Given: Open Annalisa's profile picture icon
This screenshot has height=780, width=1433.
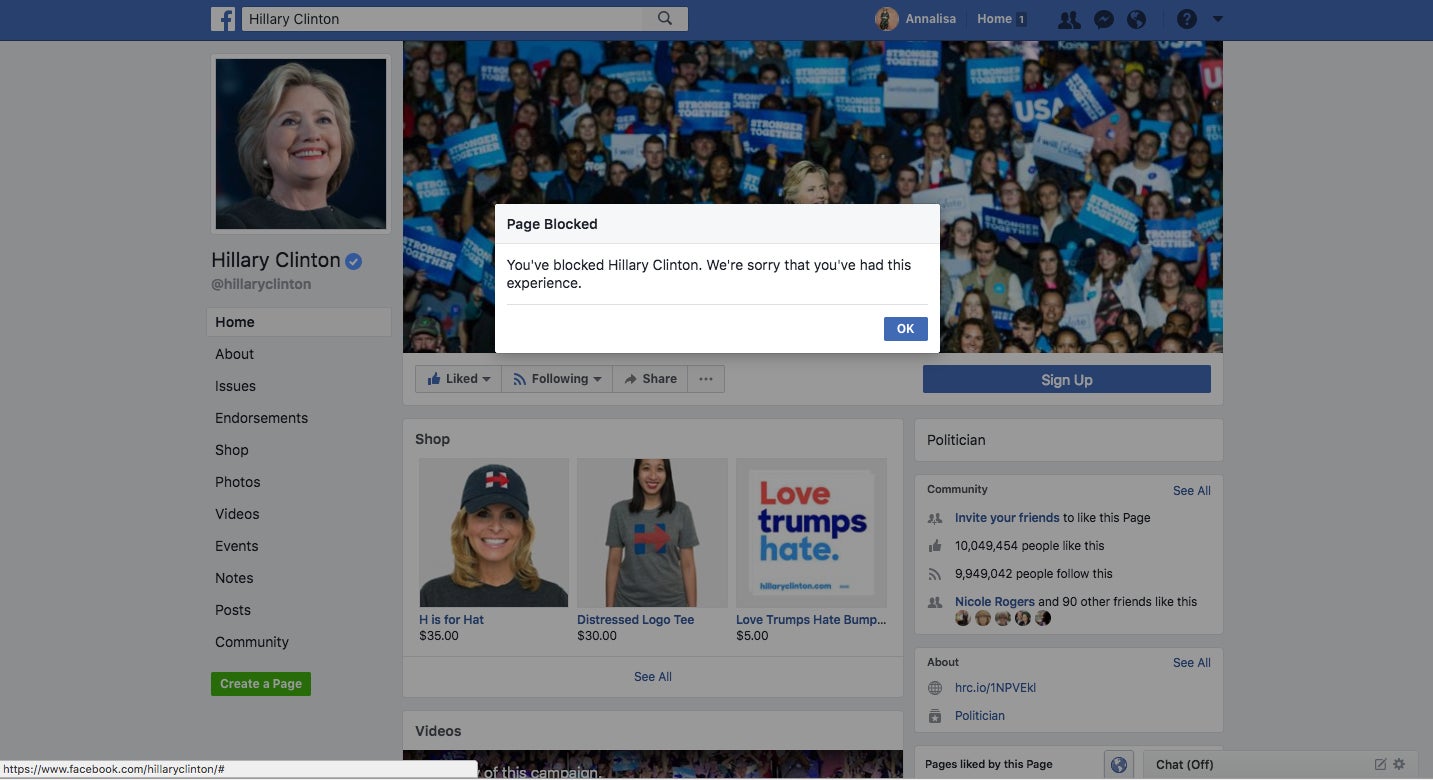Looking at the screenshot, I should point(886,19).
